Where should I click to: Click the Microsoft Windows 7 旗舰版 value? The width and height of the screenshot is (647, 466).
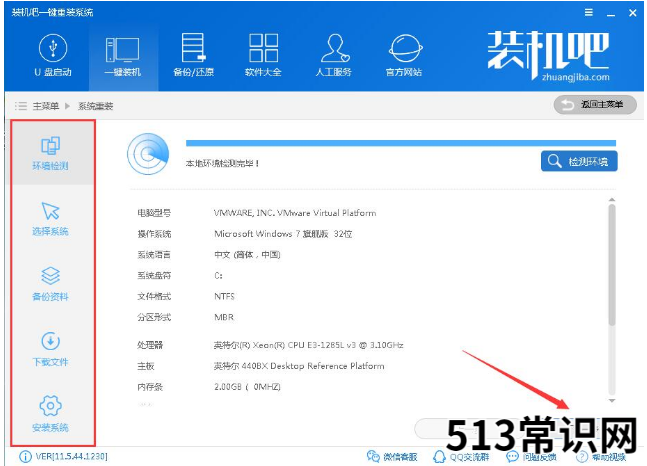[x=283, y=234]
